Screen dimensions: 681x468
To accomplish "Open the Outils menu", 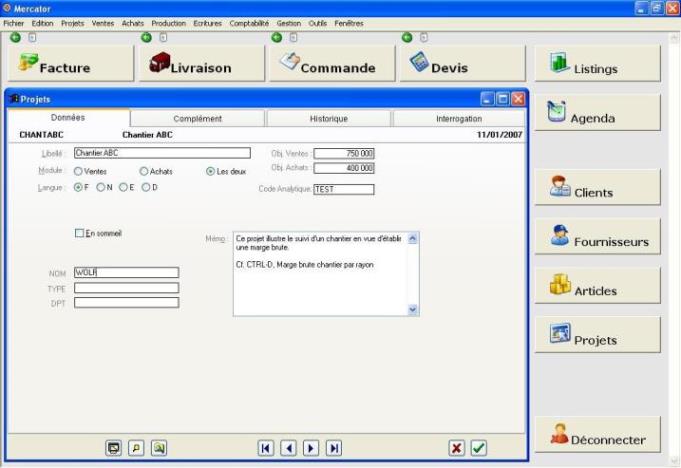I will (317, 23).
